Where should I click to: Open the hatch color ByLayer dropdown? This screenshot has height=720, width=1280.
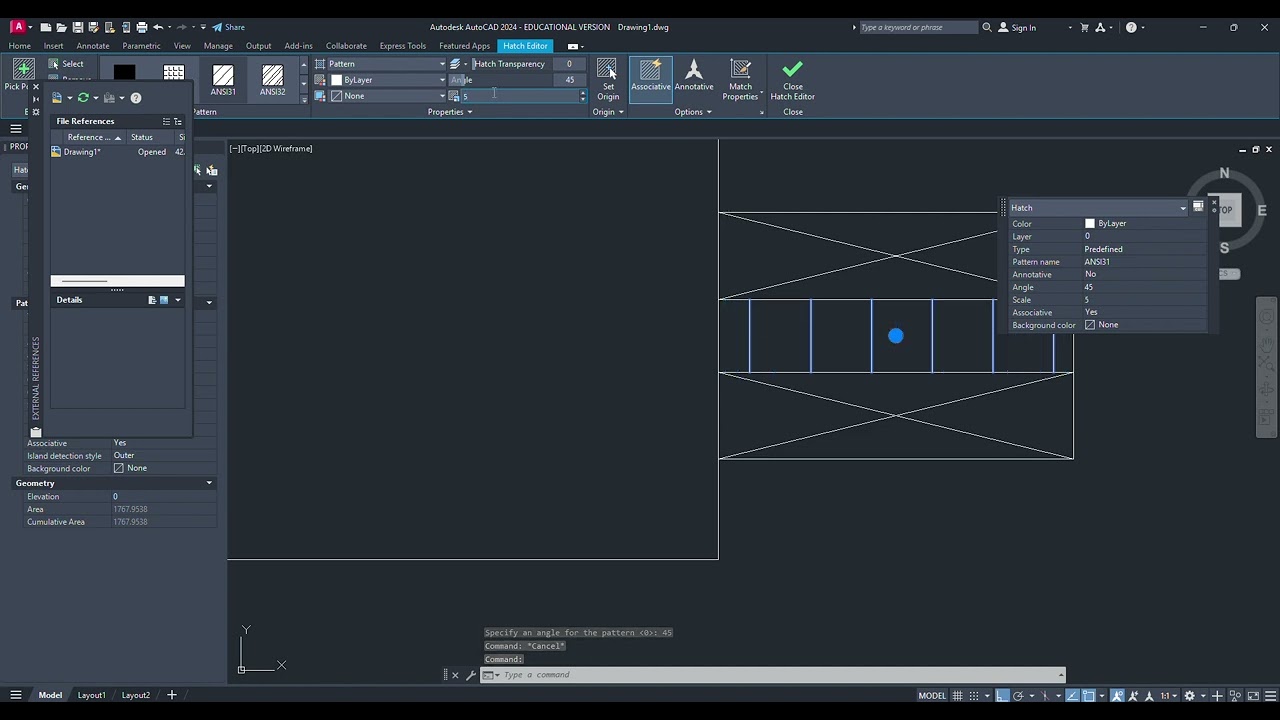click(x=386, y=80)
